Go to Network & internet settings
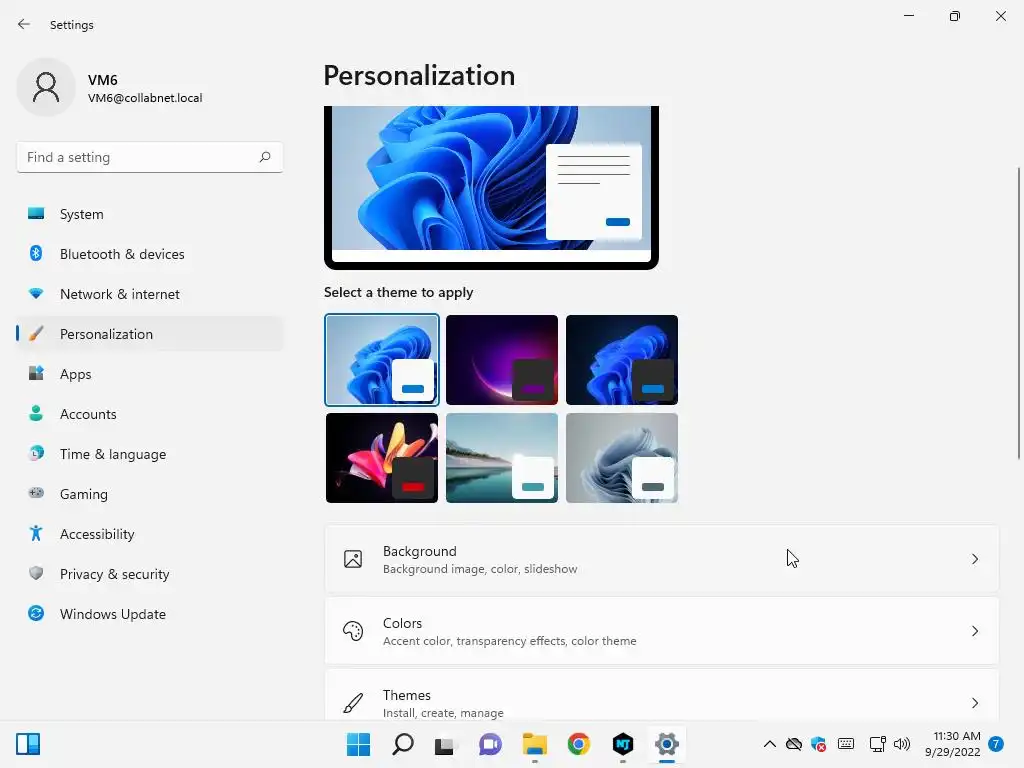 pos(150,294)
